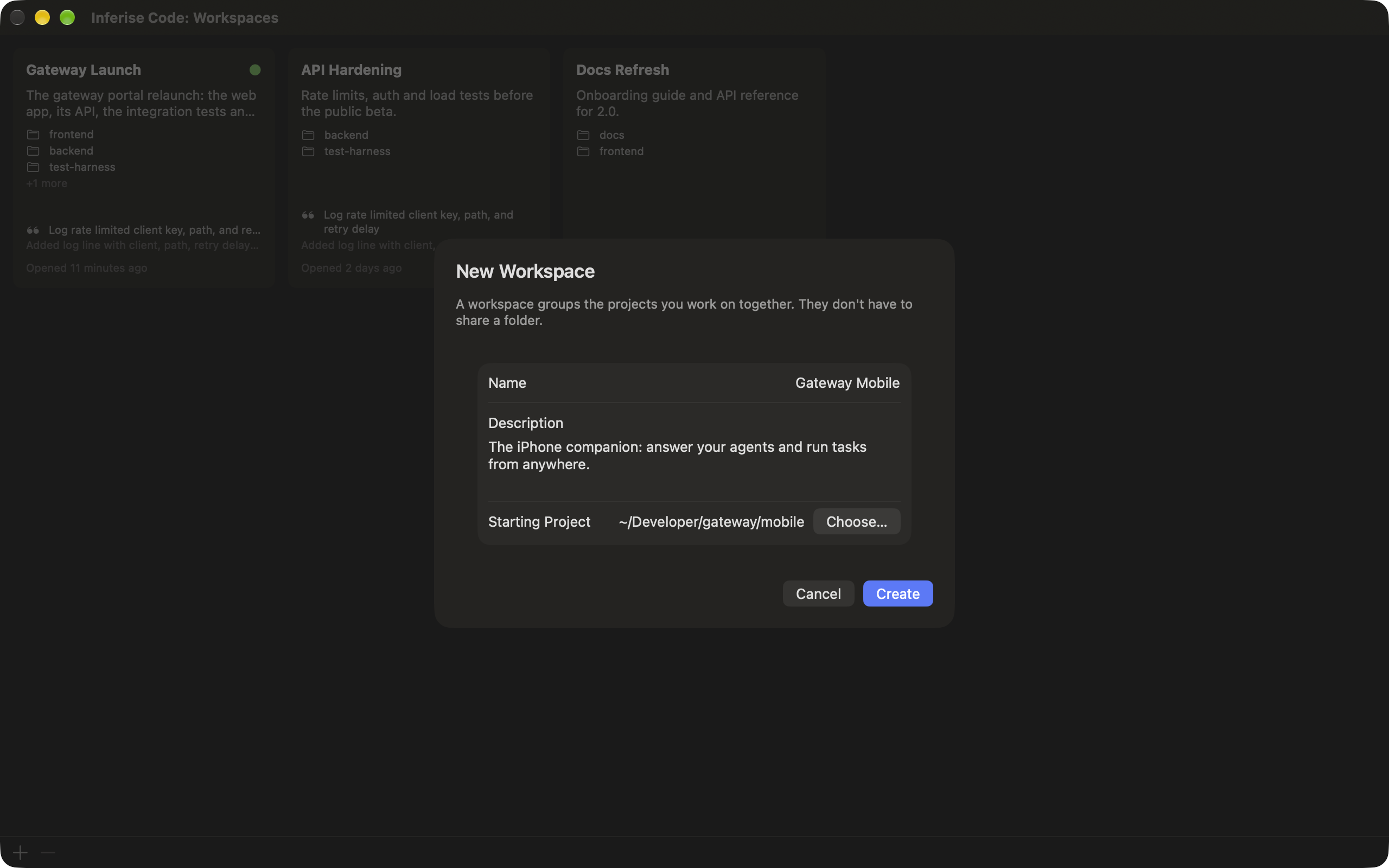1389x868 pixels.
Task: Select 'frontend' project in Docs Refresh card
Action: (621, 151)
